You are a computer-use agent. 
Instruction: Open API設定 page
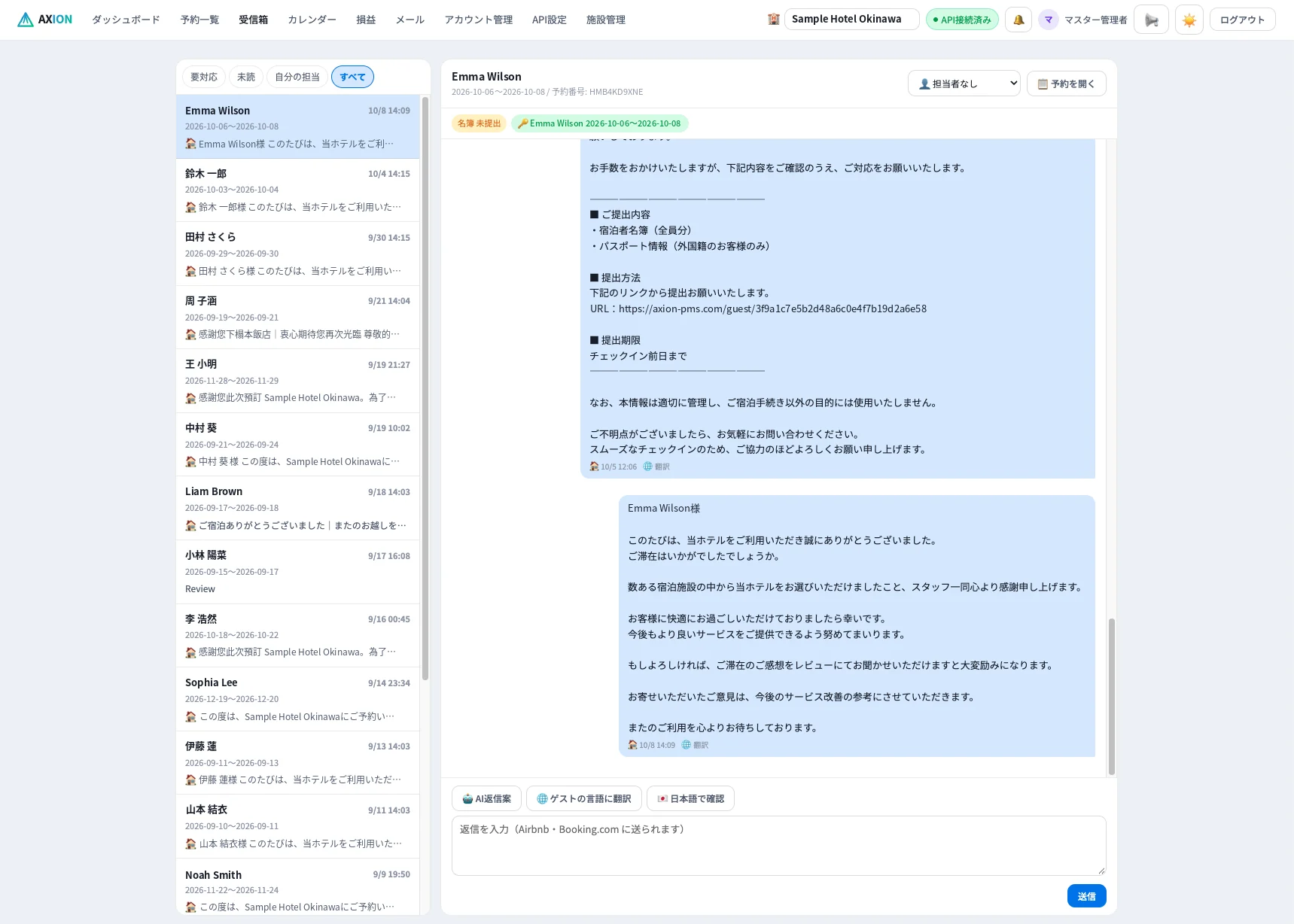(x=550, y=20)
